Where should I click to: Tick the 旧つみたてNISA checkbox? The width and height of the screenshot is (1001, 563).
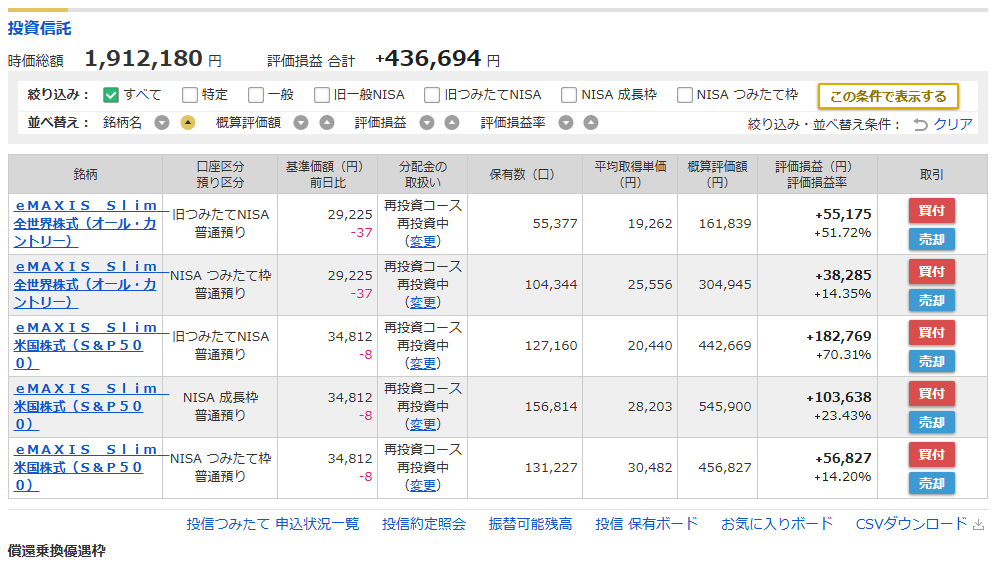[x=432, y=95]
